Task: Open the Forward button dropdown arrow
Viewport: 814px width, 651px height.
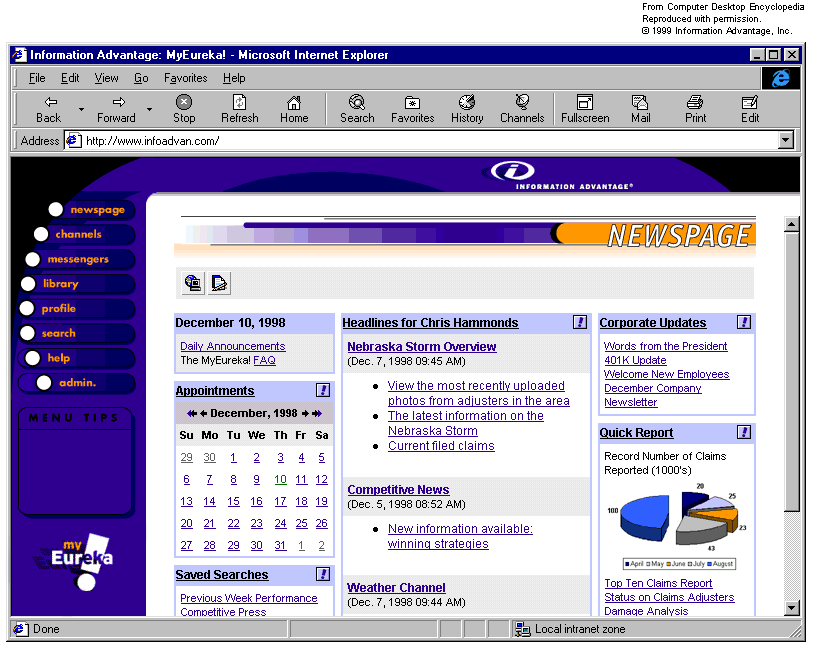Action: point(150,110)
